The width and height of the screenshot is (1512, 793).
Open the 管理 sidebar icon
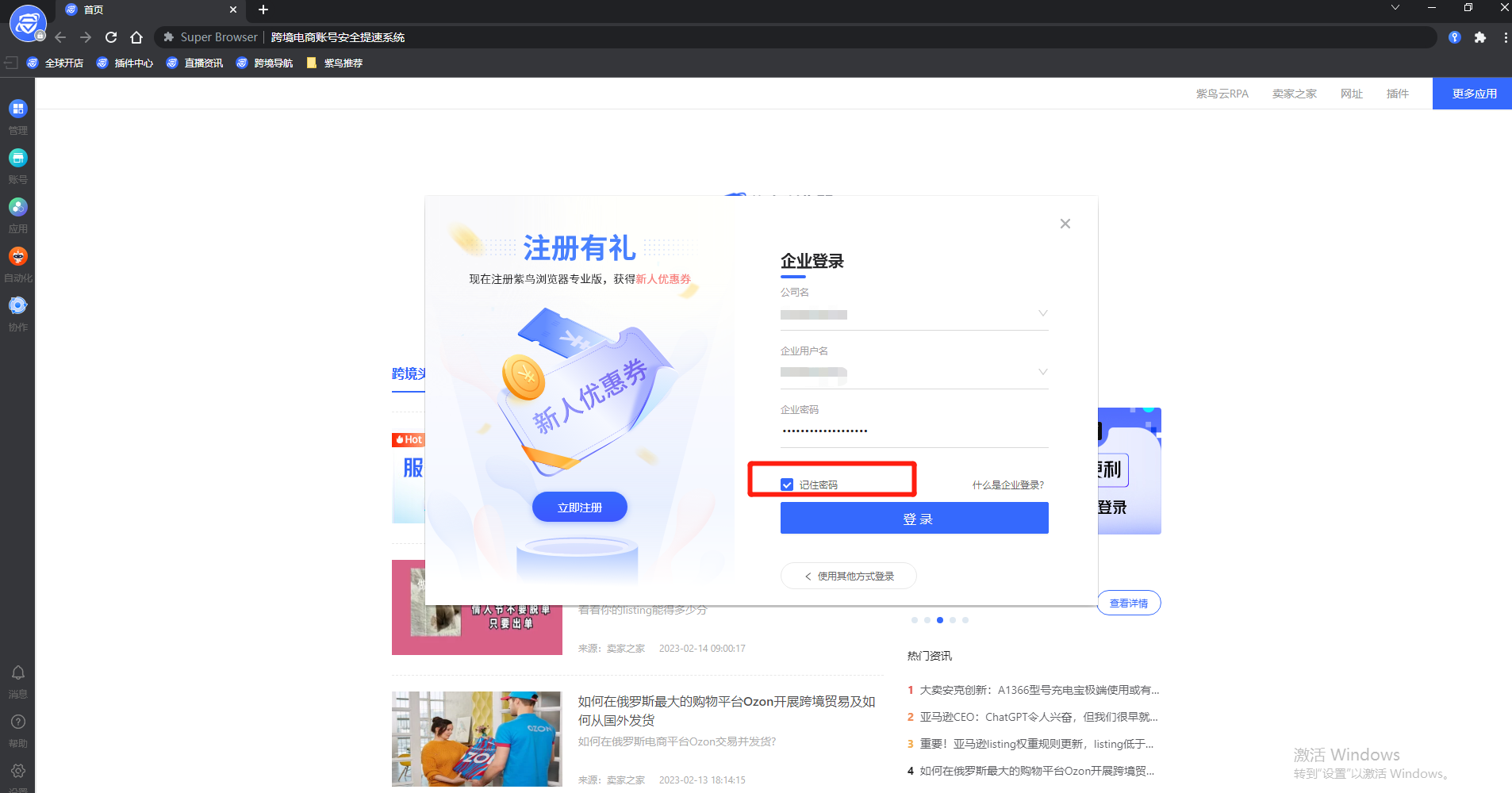(17, 109)
